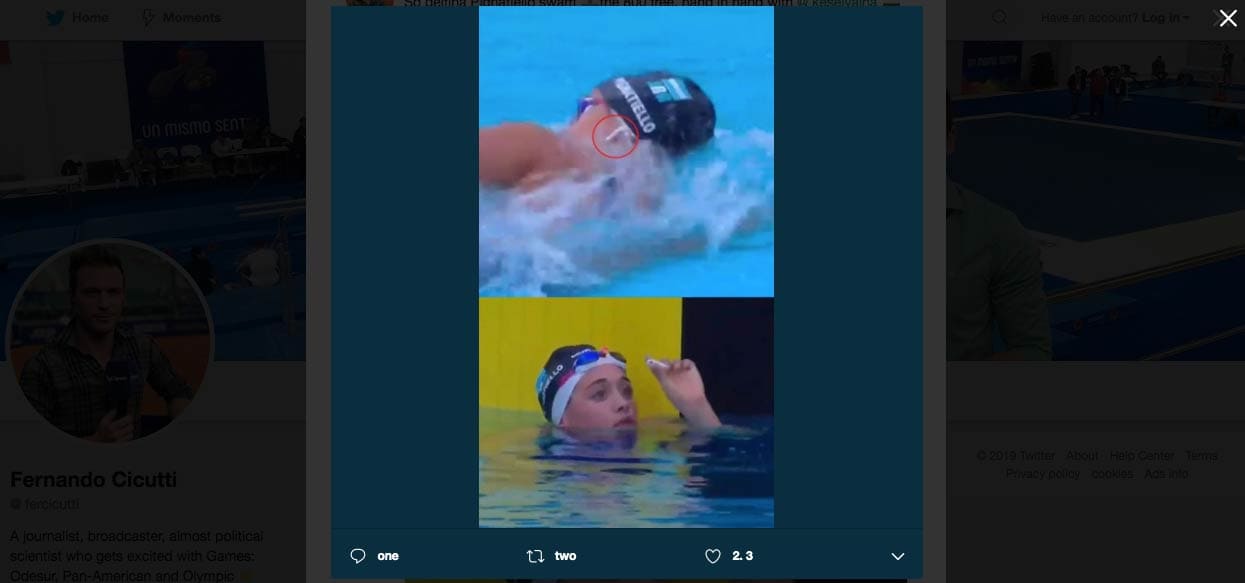This screenshot has width=1245, height=583.
Task: Open the Privacy policy footer link
Action: [x=1043, y=474]
